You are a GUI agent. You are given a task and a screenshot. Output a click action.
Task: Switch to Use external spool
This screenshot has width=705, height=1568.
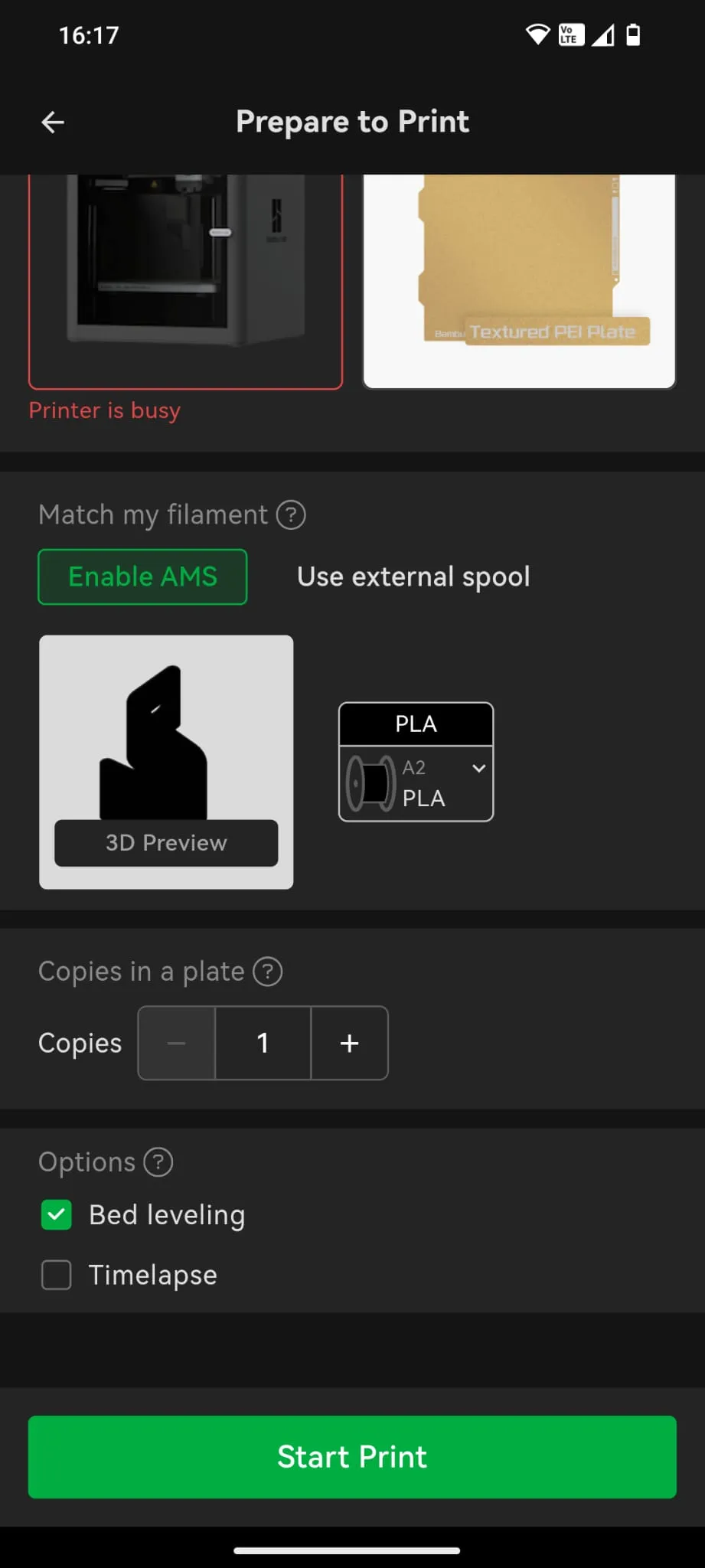tap(413, 577)
